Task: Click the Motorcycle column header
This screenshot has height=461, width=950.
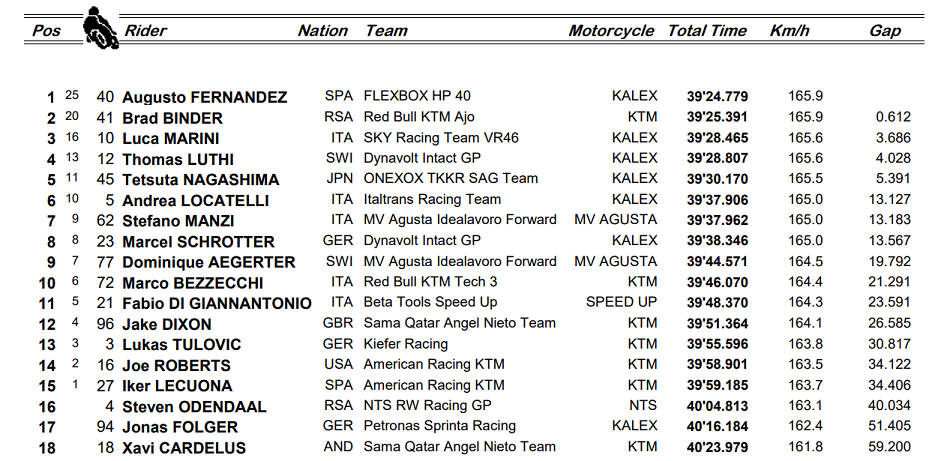Action: 611,31
